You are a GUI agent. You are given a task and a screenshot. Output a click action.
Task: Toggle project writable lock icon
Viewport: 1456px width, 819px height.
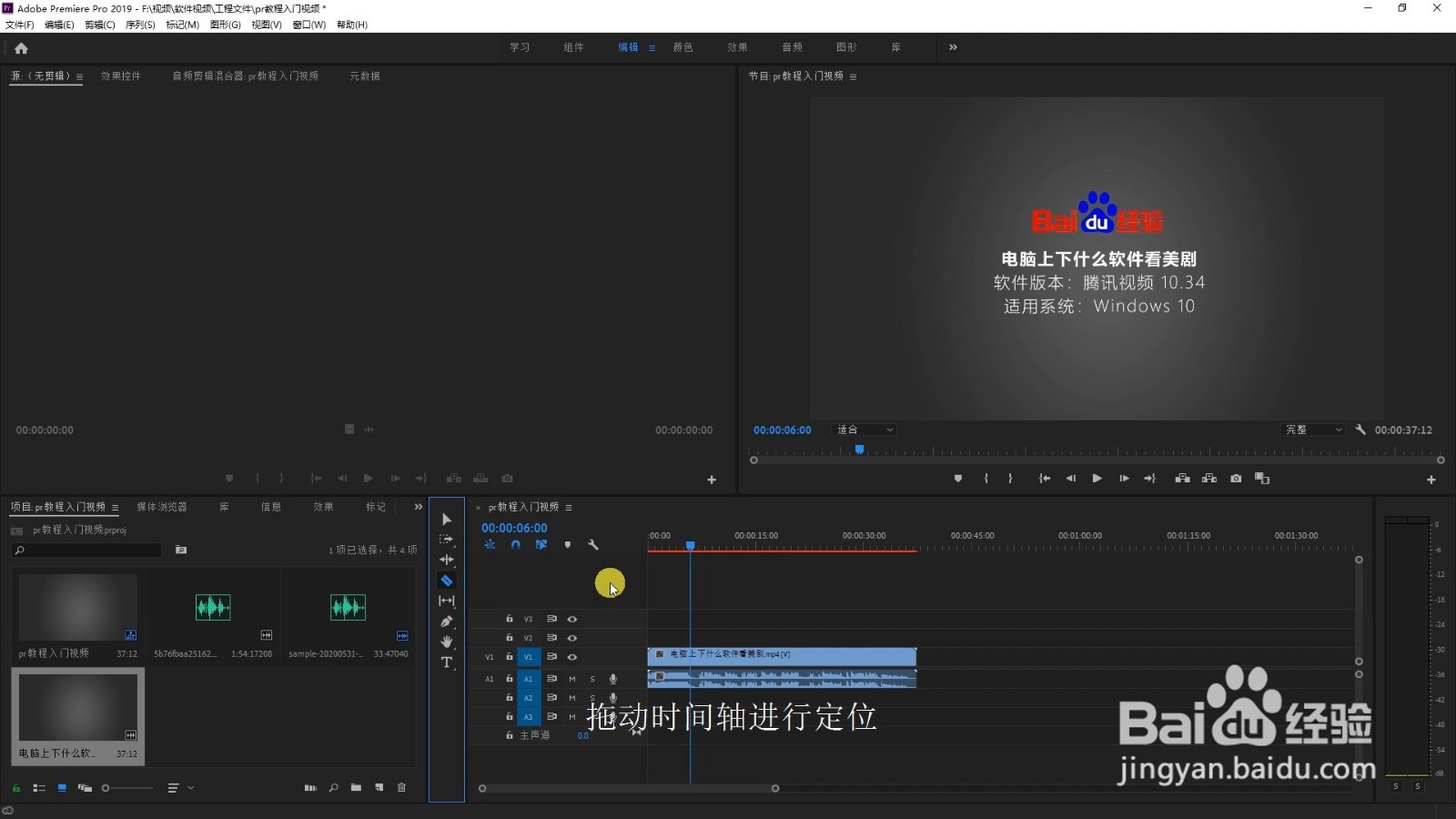tap(15, 788)
